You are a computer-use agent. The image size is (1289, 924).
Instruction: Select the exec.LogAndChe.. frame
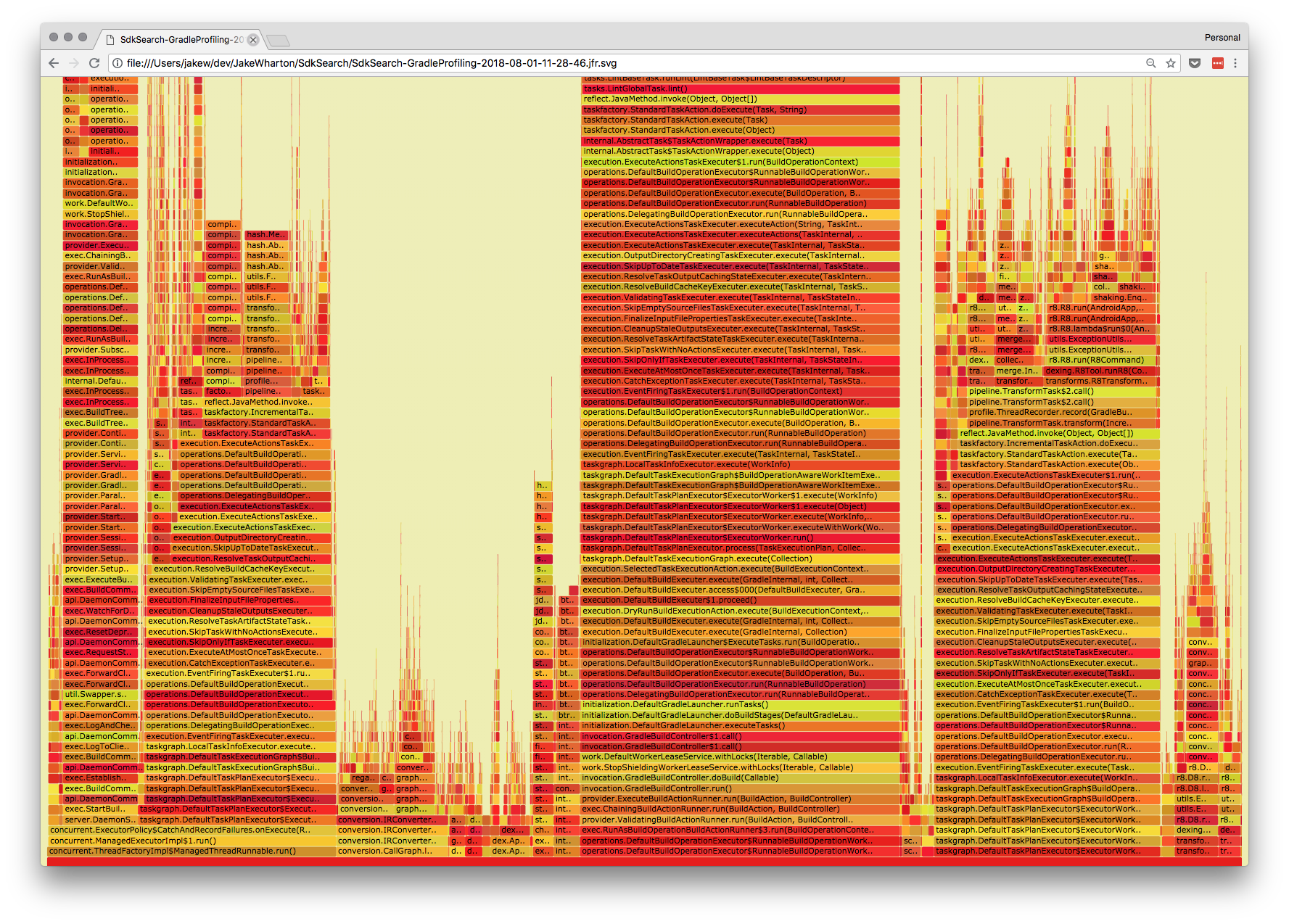(100, 725)
